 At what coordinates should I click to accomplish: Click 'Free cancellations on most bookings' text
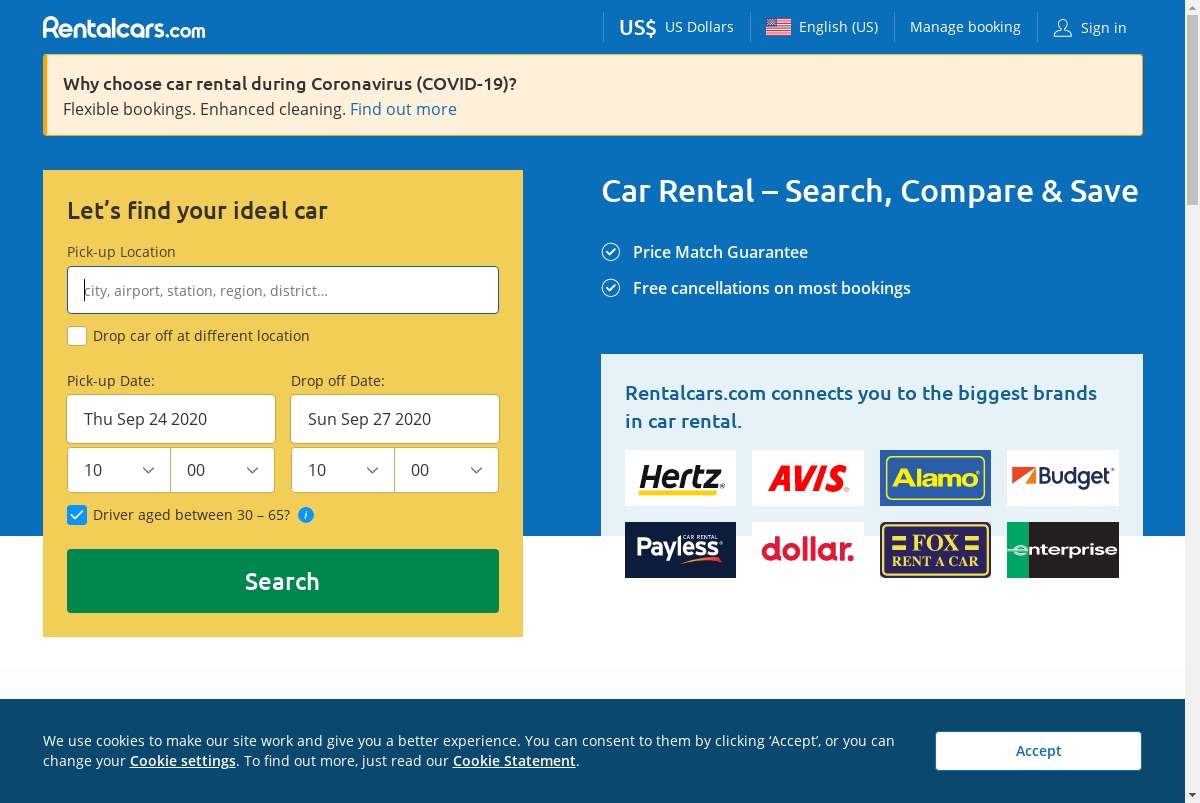pos(772,288)
